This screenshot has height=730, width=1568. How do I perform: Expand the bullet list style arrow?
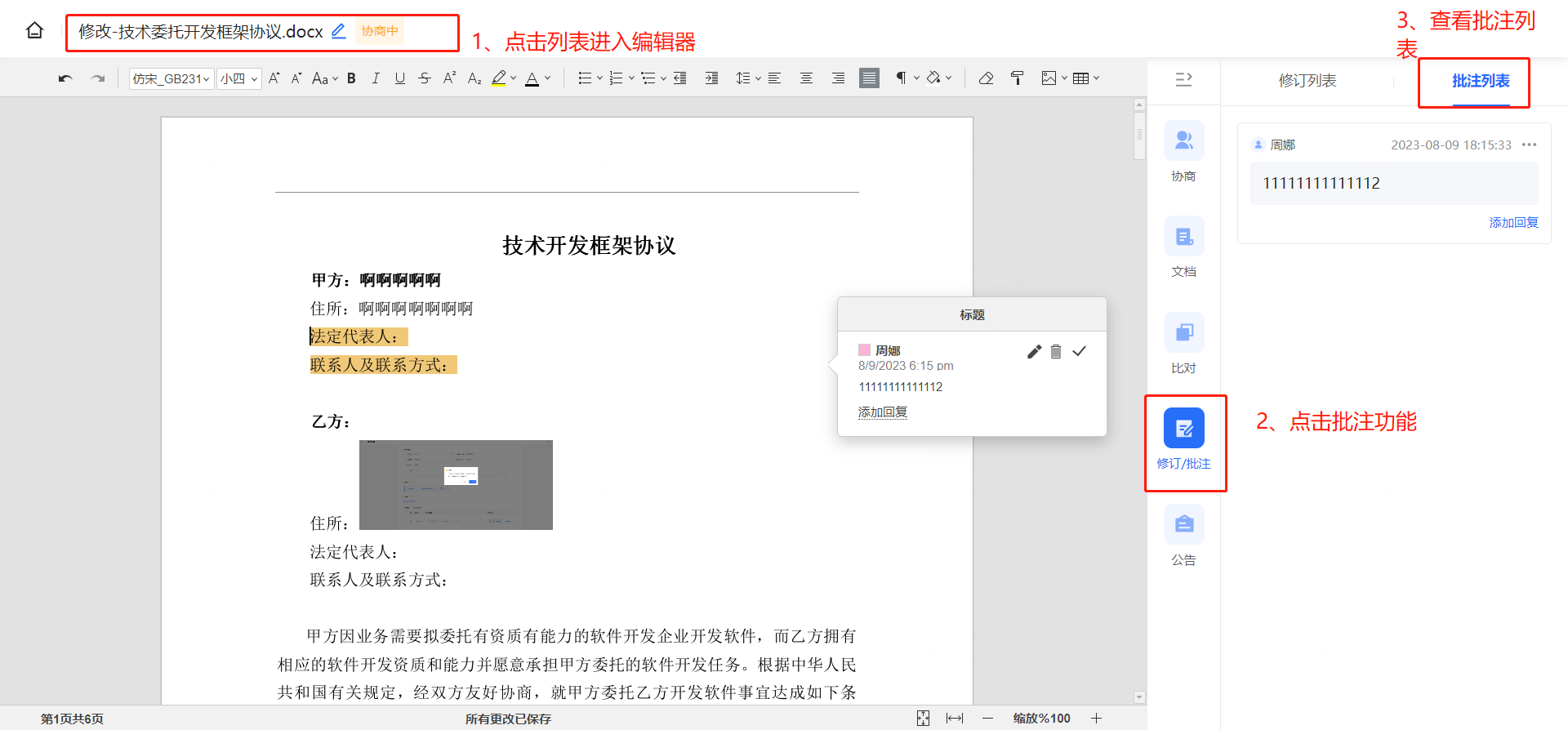pos(599,78)
